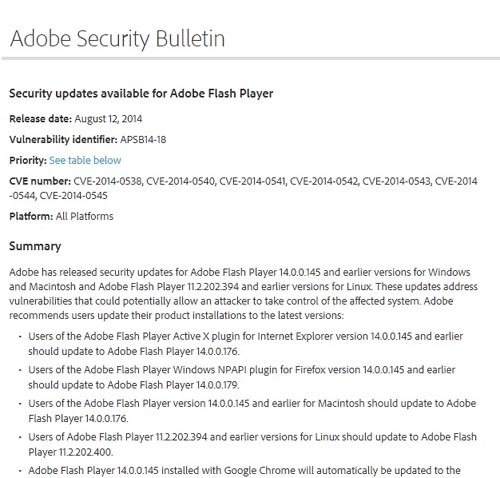Click the "Adobe Security Bulletin" page title

(117, 39)
